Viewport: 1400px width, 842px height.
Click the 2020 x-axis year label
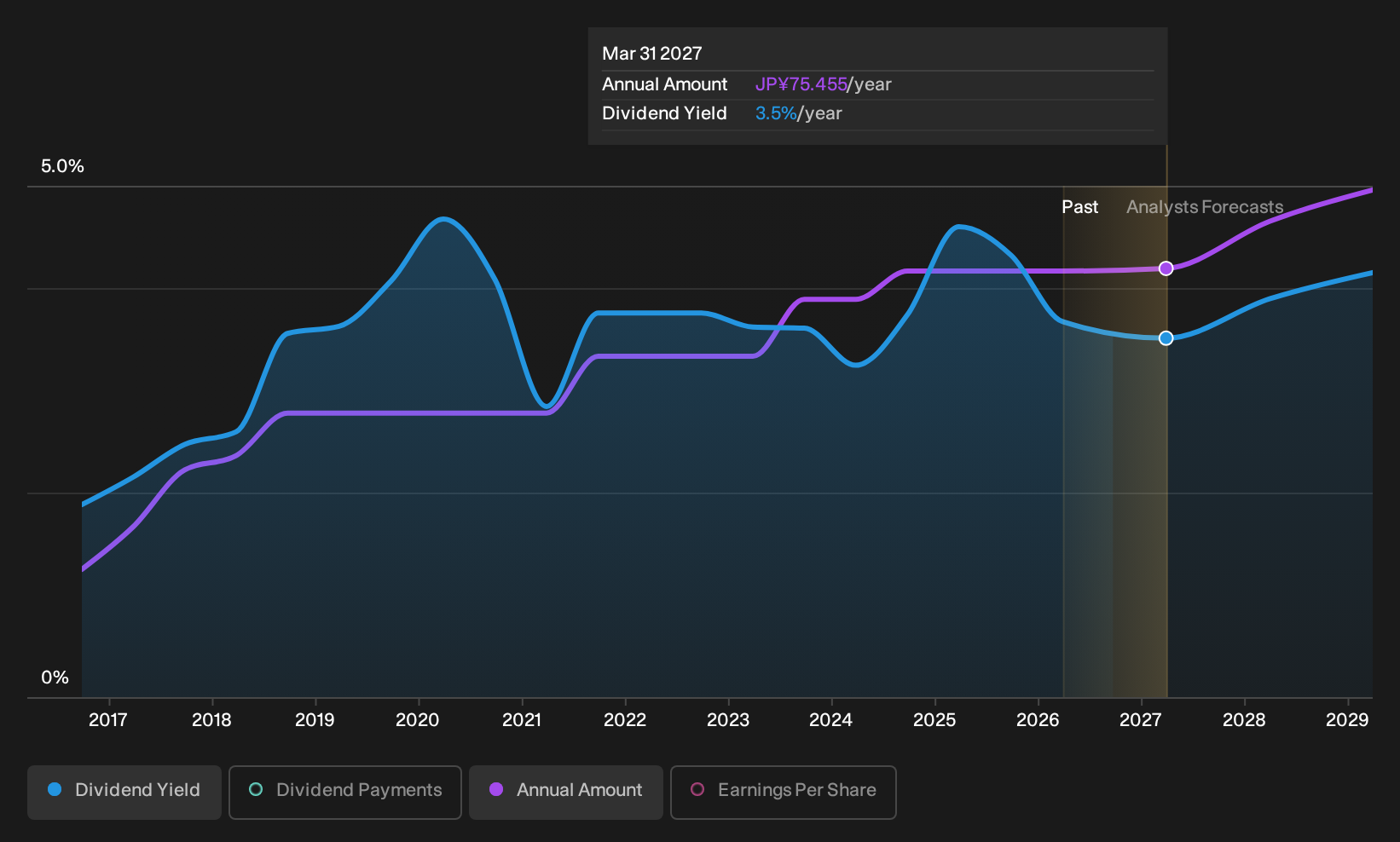(x=418, y=720)
